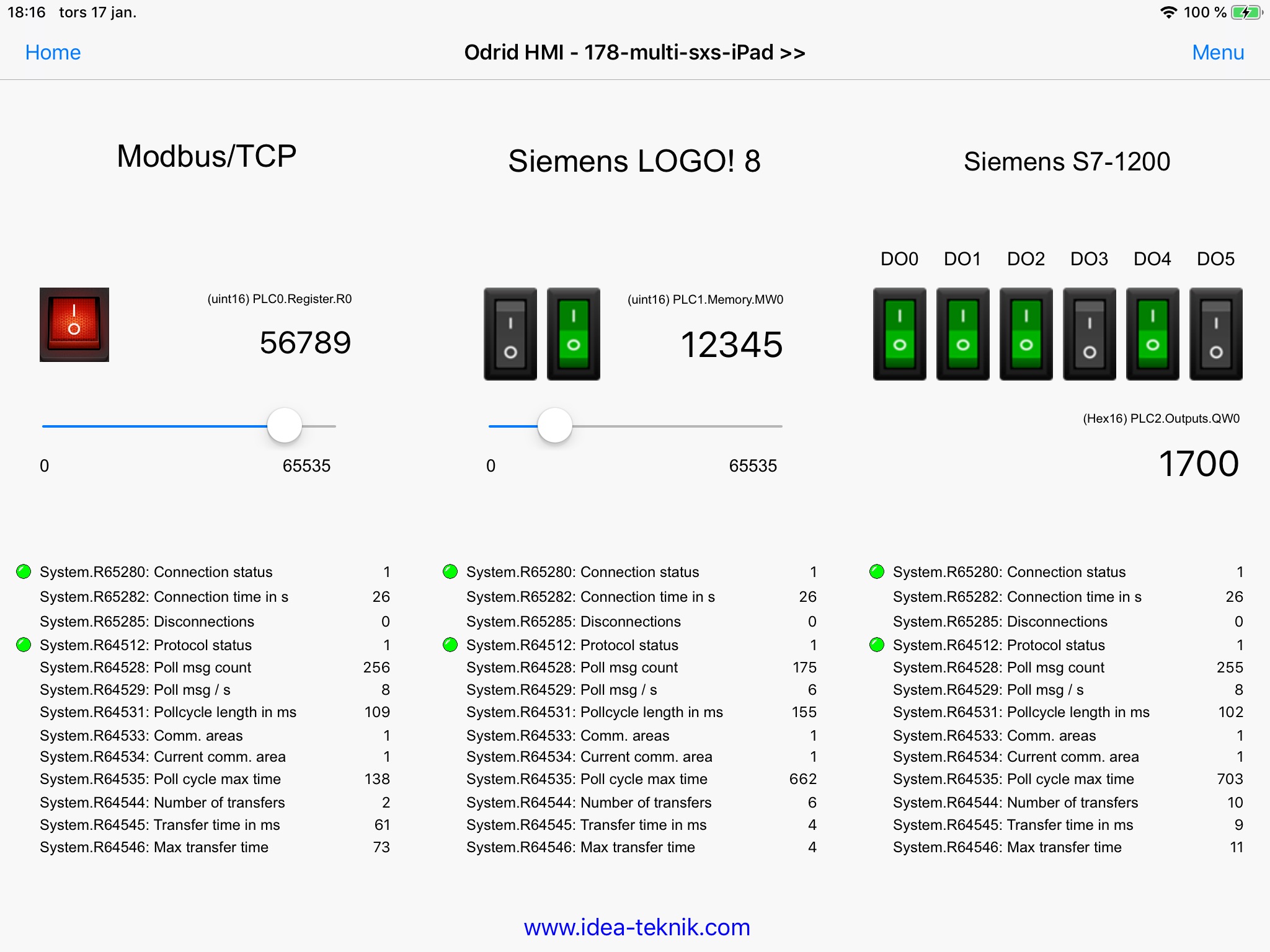Image resolution: width=1270 pixels, height=952 pixels.
Task: Click LOGO! 8 slider maximum label 65535
Action: 753,465
